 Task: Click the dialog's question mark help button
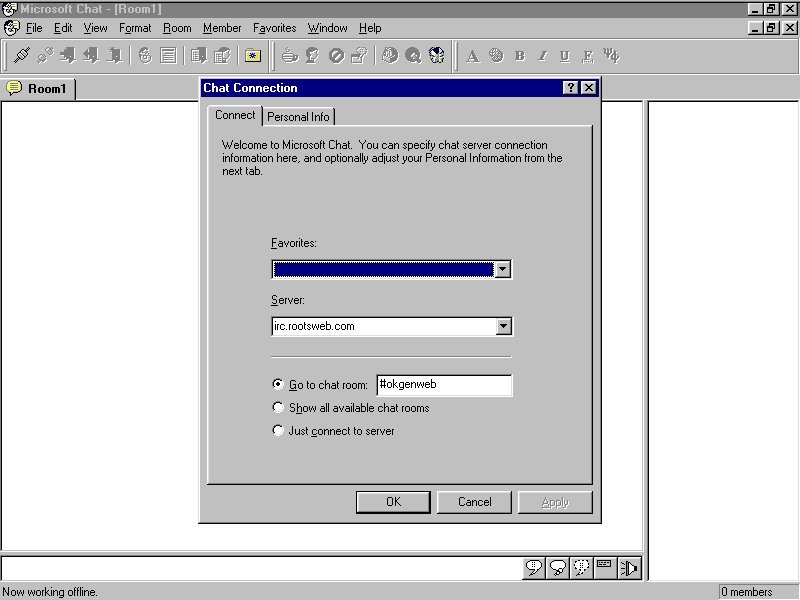pyautogui.click(x=570, y=88)
